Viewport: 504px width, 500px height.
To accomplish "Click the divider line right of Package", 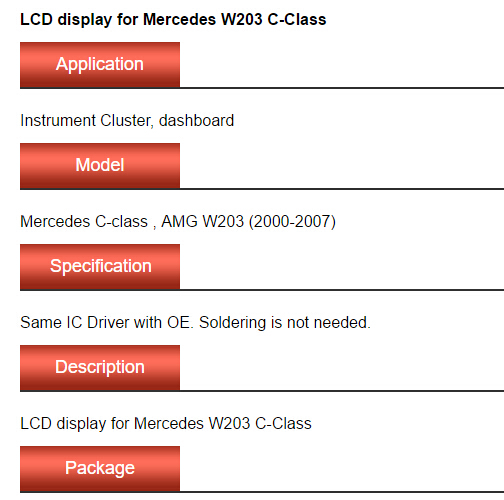I will [342, 492].
